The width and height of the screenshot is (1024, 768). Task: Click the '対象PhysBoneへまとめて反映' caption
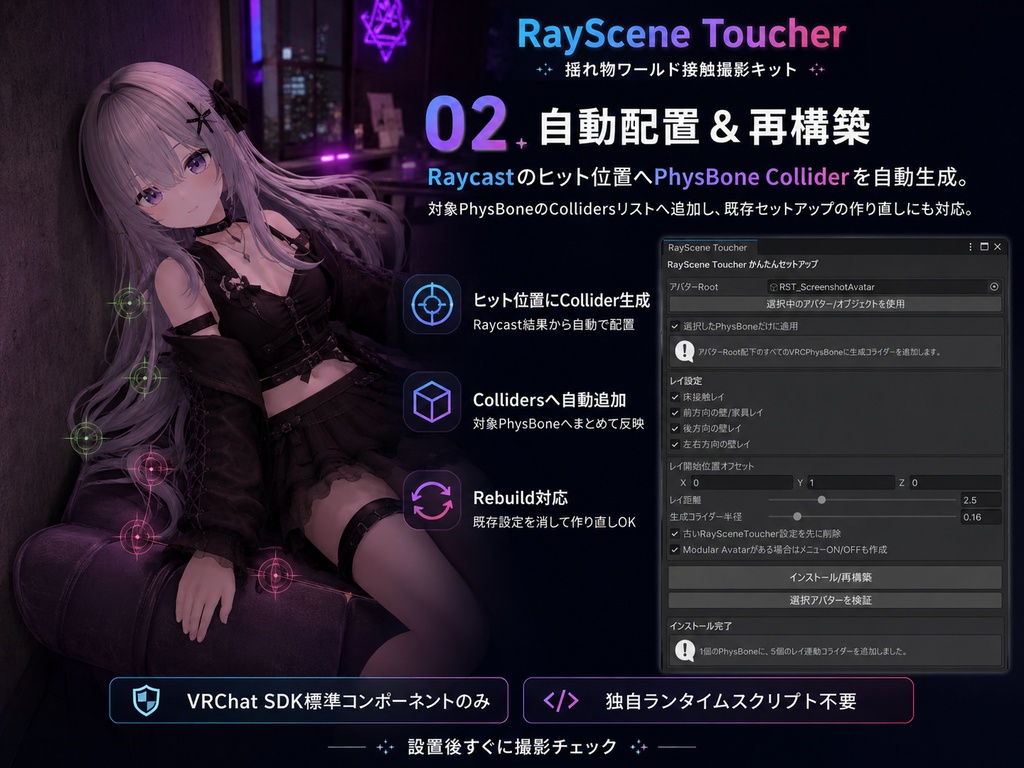[x=558, y=424]
